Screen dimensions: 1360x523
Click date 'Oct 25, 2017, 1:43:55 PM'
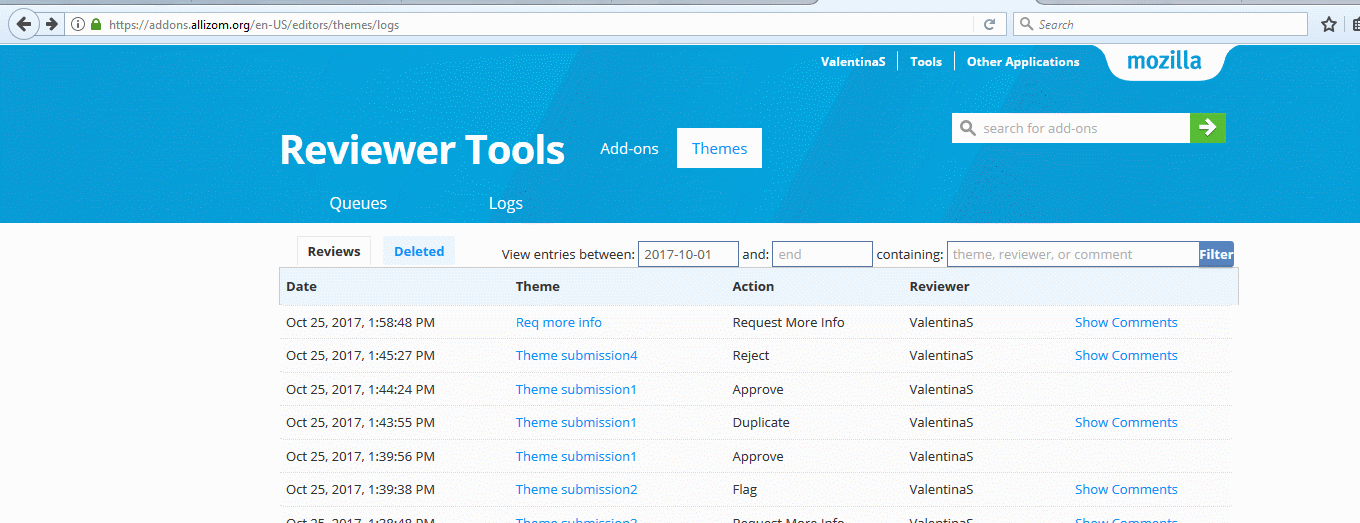point(360,422)
